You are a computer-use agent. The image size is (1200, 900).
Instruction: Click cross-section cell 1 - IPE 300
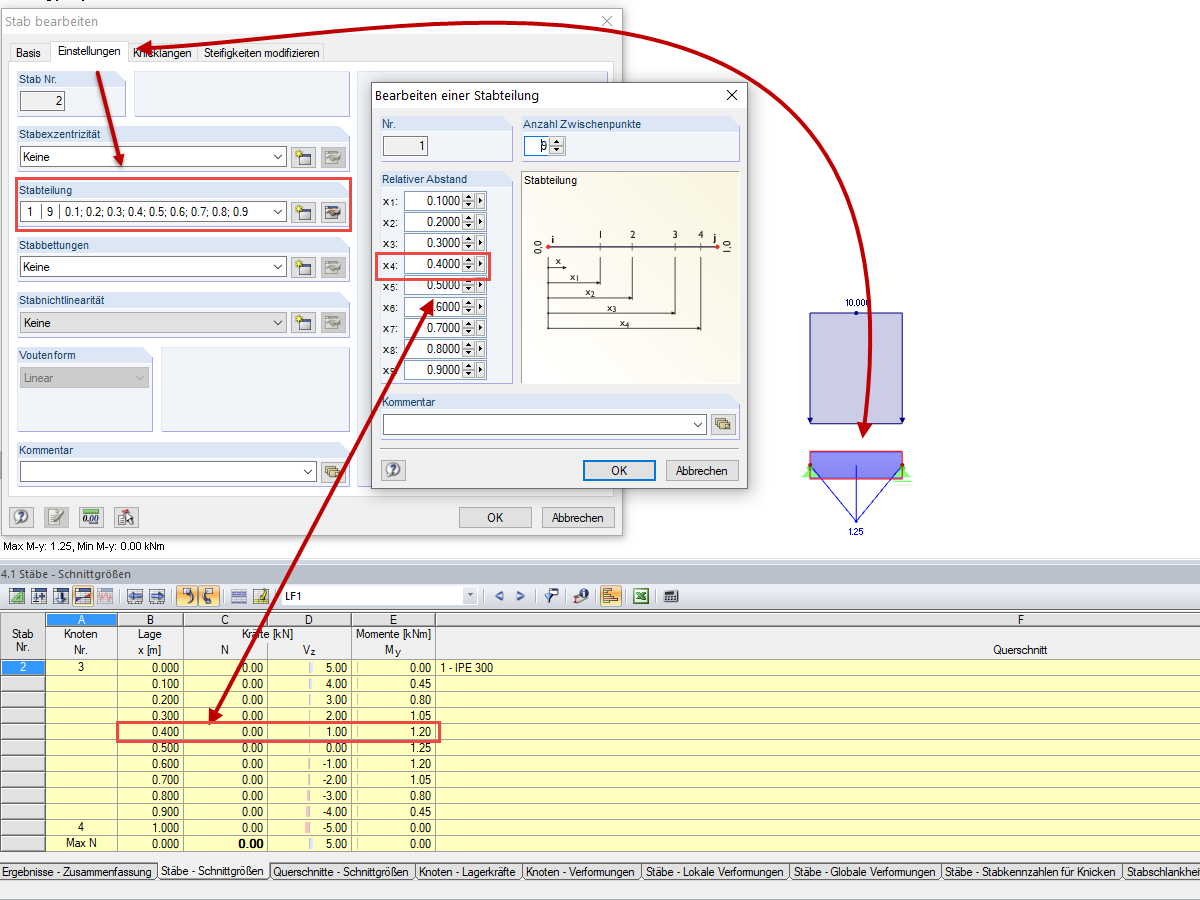click(818, 668)
